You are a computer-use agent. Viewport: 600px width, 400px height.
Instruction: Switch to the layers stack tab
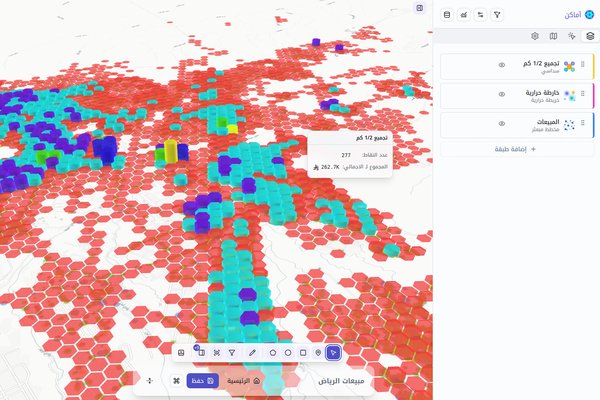pyautogui.click(x=590, y=36)
